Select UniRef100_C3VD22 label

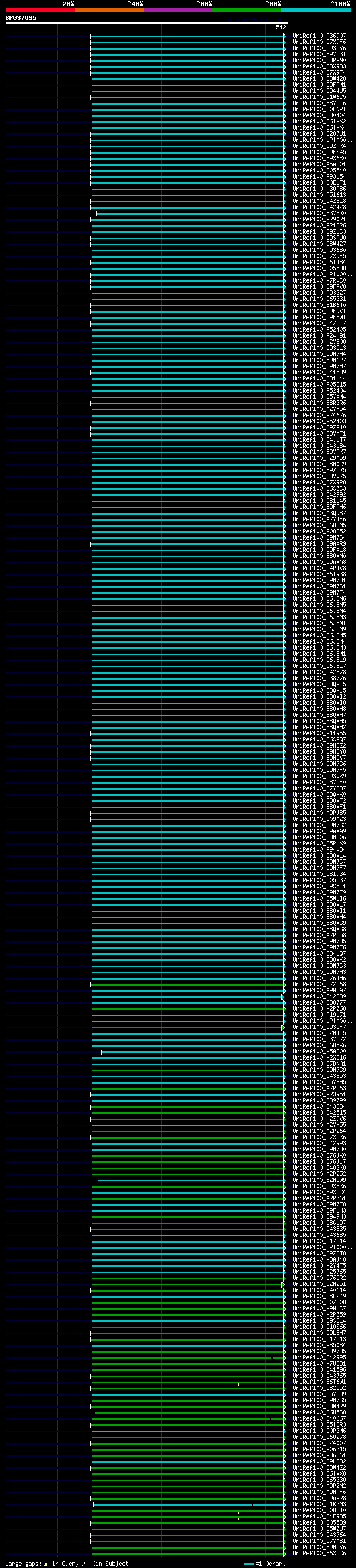click(x=319, y=1039)
